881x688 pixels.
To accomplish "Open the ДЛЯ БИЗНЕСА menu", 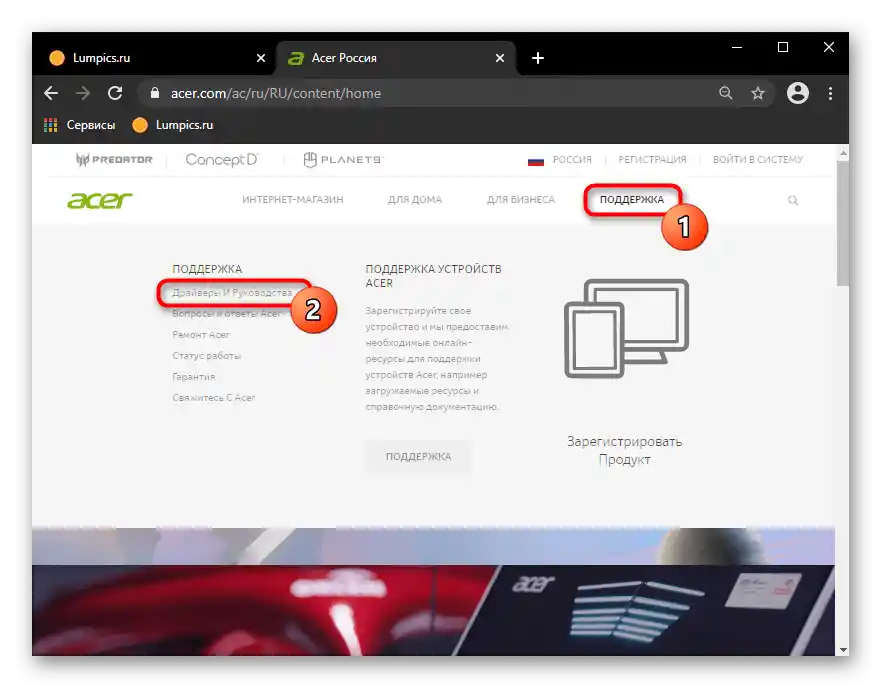I will (521, 200).
